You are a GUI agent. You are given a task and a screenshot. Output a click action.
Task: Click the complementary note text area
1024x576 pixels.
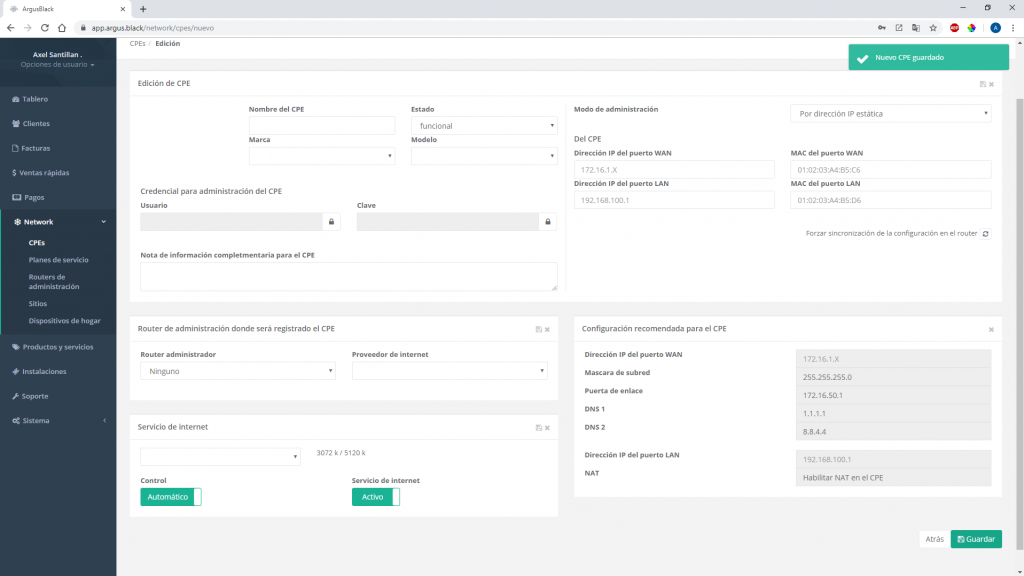349,276
